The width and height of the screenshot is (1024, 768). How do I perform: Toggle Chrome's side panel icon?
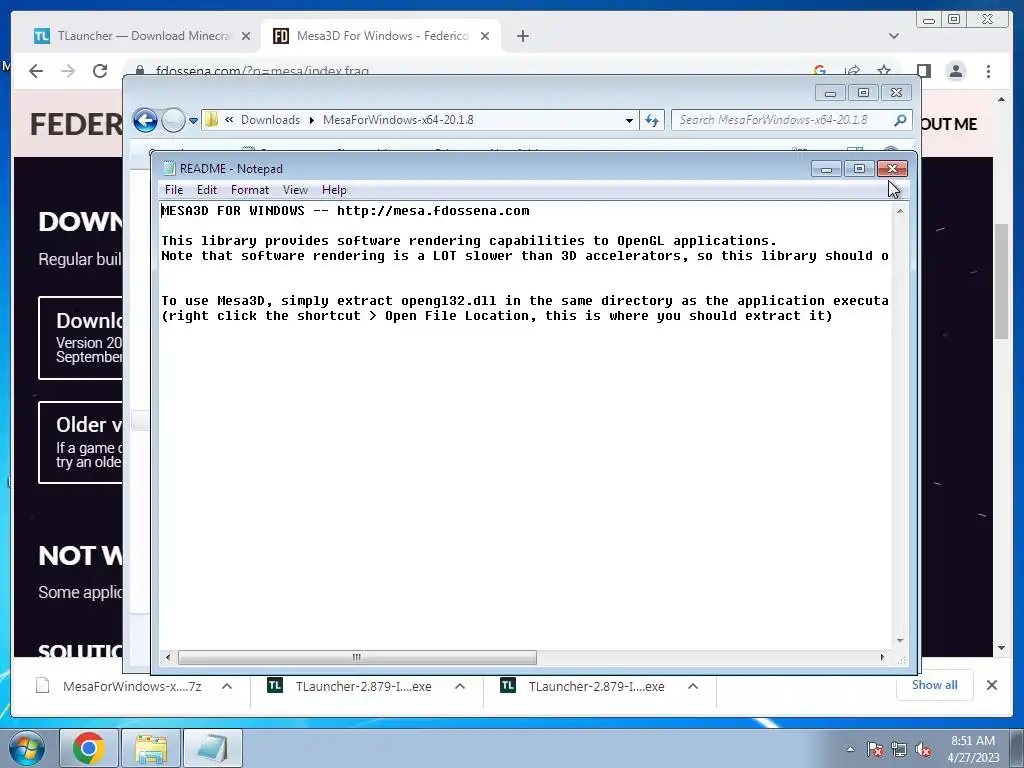point(923,71)
